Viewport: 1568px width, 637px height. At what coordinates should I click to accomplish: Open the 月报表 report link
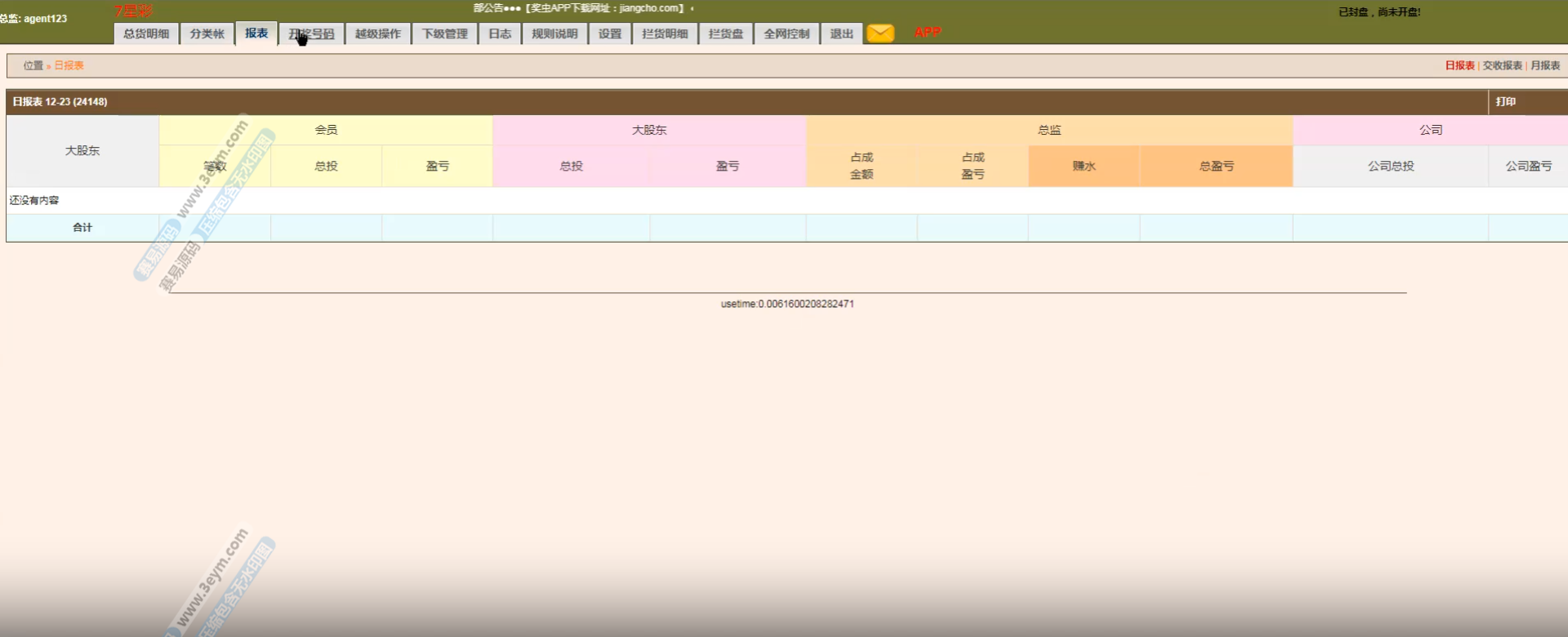[x=1545, y=65]
